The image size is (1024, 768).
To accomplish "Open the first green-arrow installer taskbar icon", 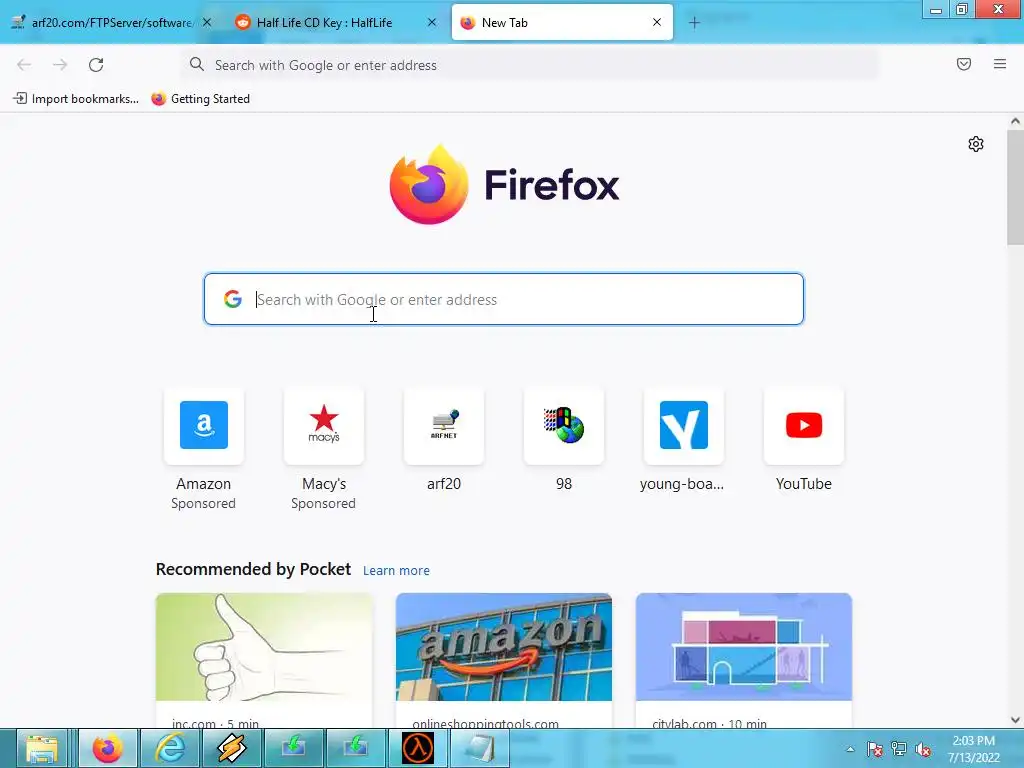I will click(x=293, y=748).
